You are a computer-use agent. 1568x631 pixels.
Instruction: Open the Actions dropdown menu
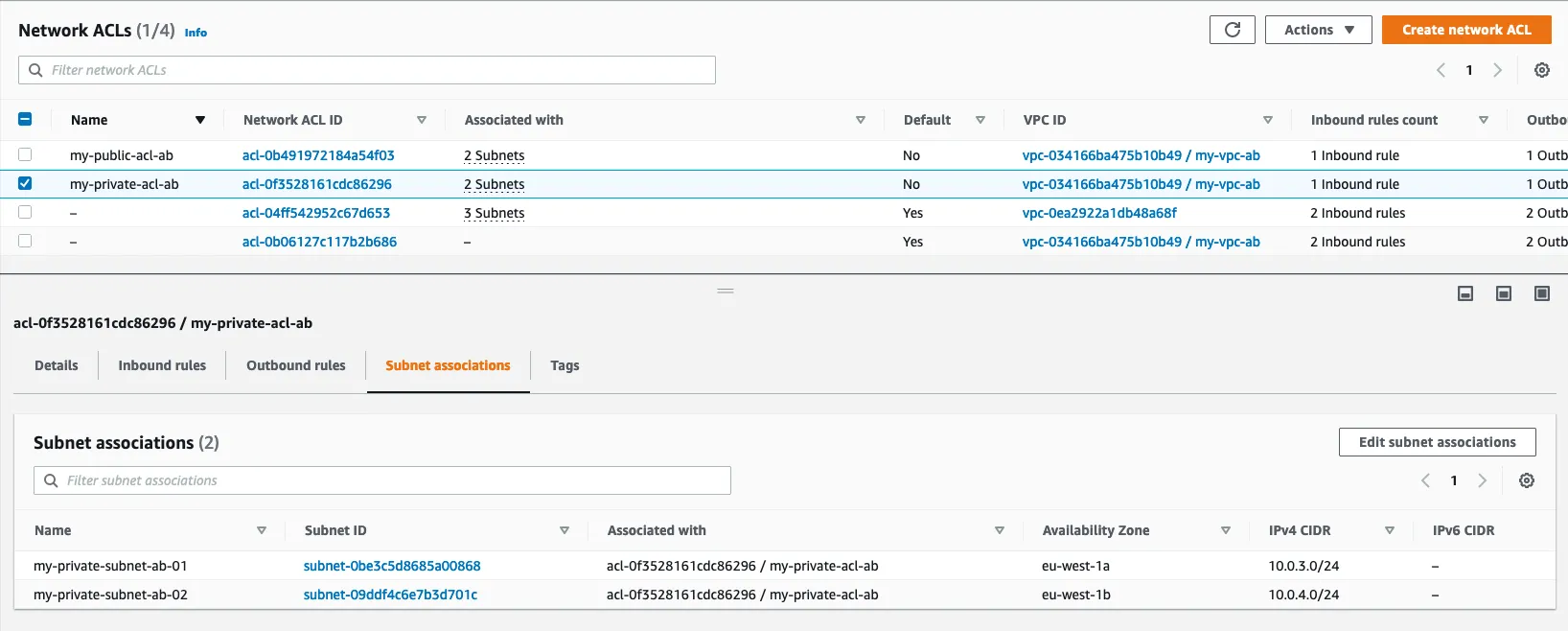coord(1318,30)
